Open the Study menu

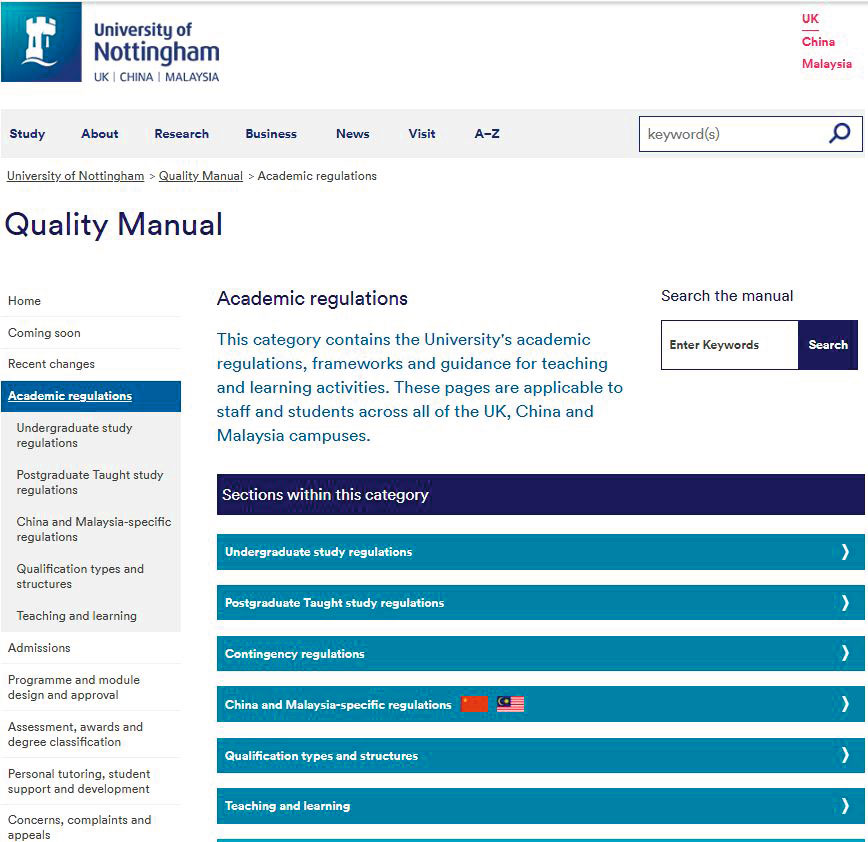click(x=27, y=134)
